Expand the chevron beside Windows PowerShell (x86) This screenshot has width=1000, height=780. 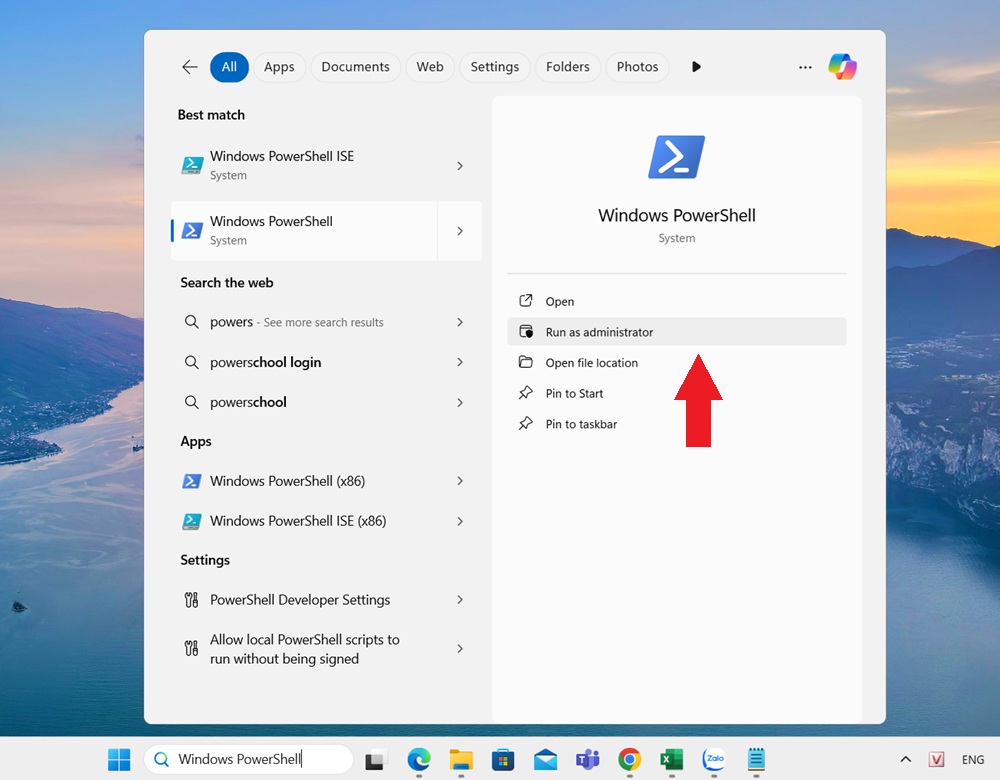(460, 481)
